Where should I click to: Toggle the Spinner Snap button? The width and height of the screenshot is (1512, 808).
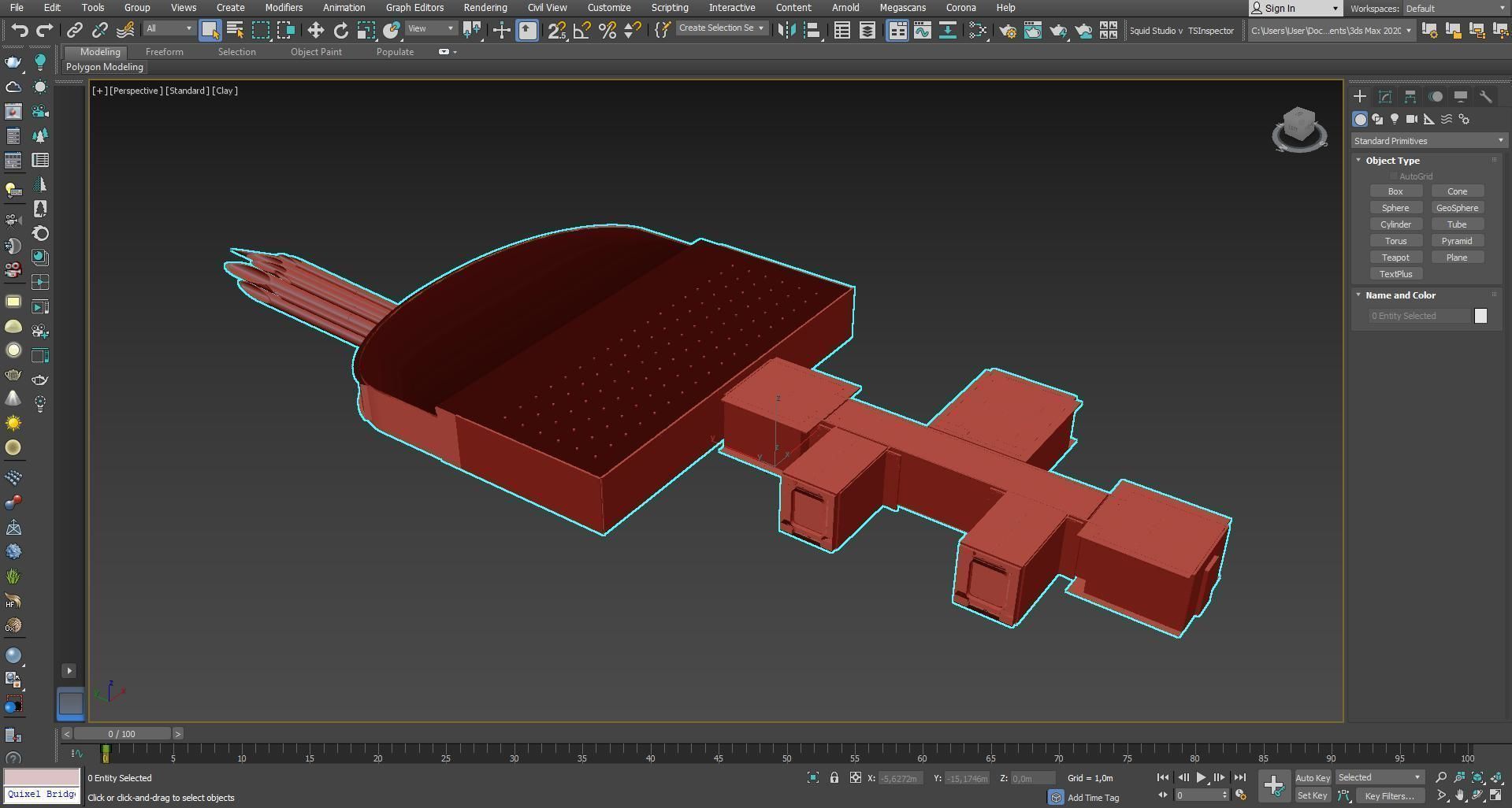pyautogui.click(x=632, y=30)
